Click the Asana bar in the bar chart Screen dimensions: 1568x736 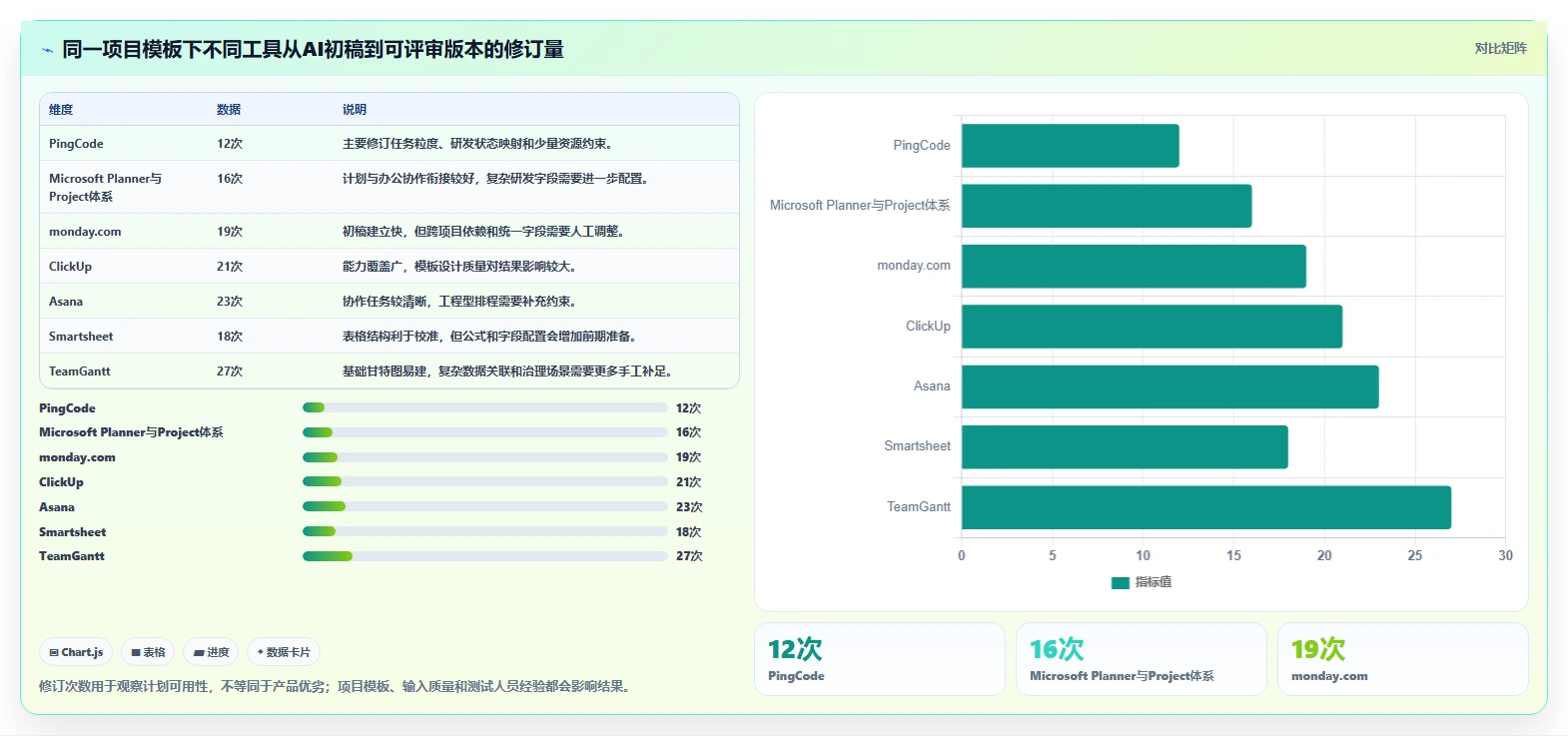[x=1170, y=386]
